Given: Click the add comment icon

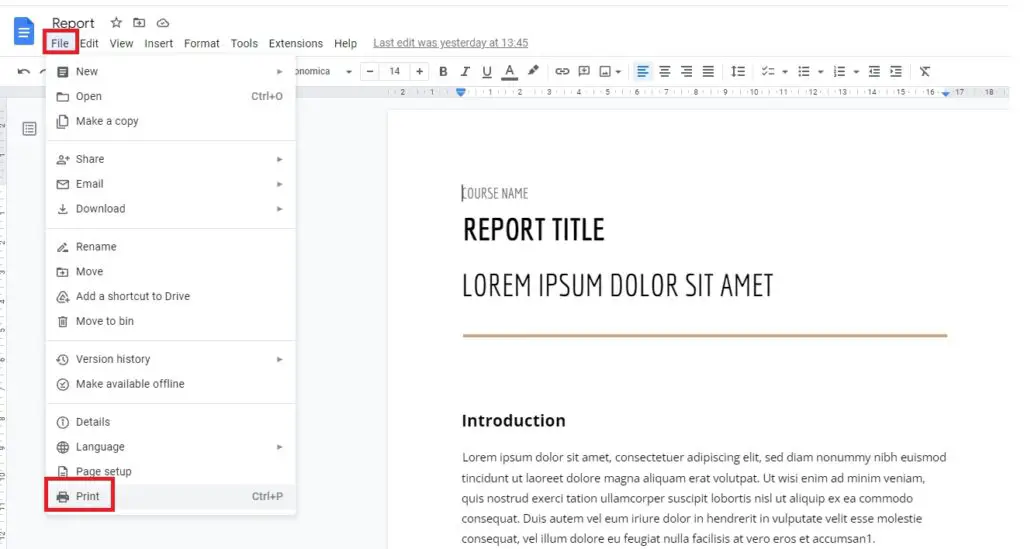Looking at the screenshot, I should click(x=584, y=71).
